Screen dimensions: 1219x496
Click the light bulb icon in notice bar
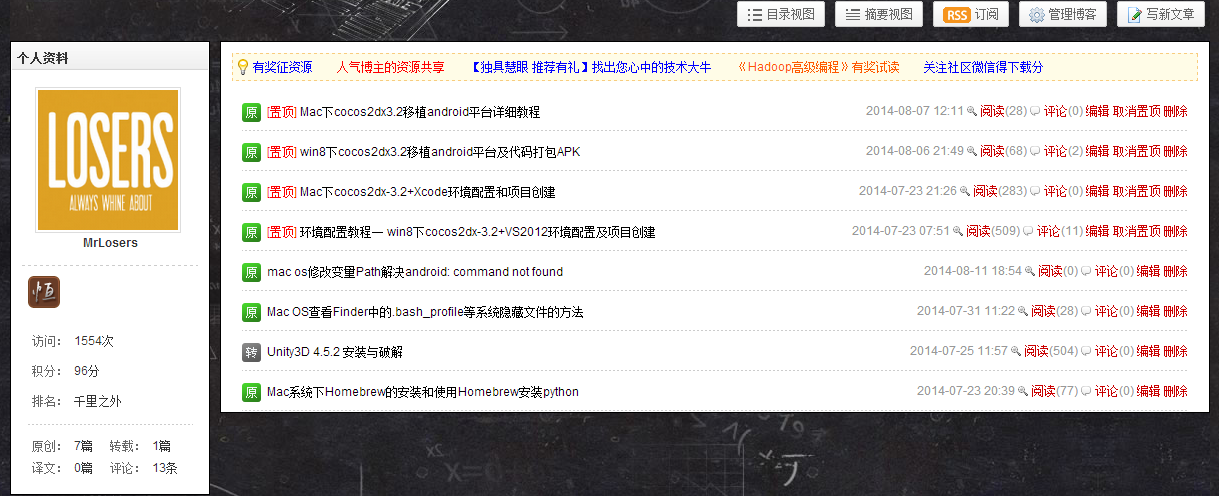tap(242, 67)
